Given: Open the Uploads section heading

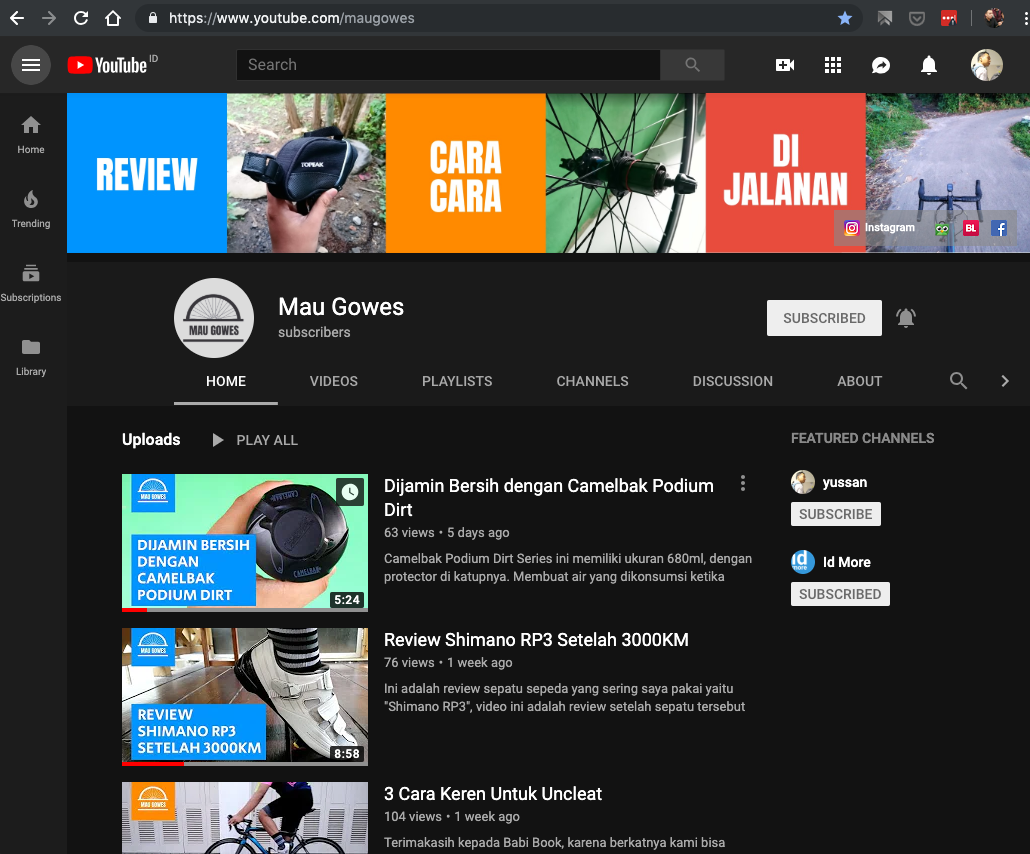Looking at the screenshot, I should point(151,439).
